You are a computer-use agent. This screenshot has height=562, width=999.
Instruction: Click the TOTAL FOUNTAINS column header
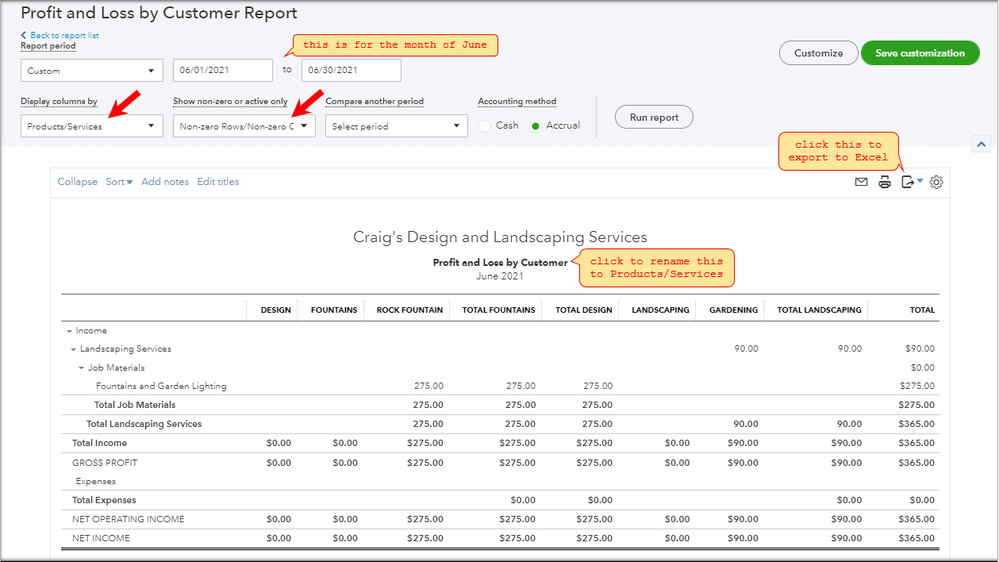[498, 310]
